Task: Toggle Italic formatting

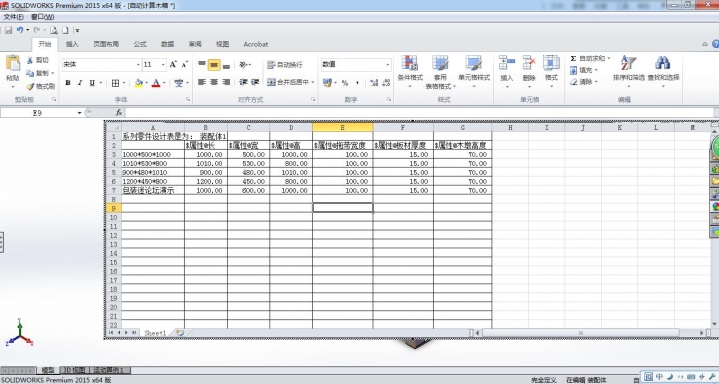Action: pyautogui.click(x=80, y=83)
